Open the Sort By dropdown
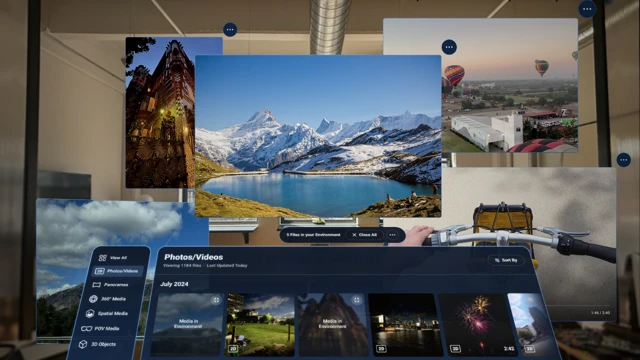Viewport: 640px width, 360px height. 506,260
